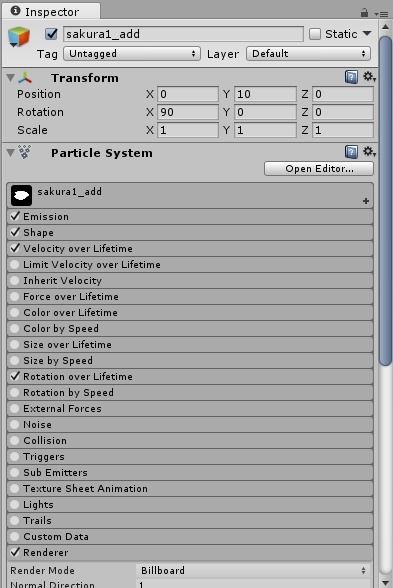The width and height of the screenshot is (393, 588).
Task: Disable the Shape module checkmark
Action: click(15, 232)
